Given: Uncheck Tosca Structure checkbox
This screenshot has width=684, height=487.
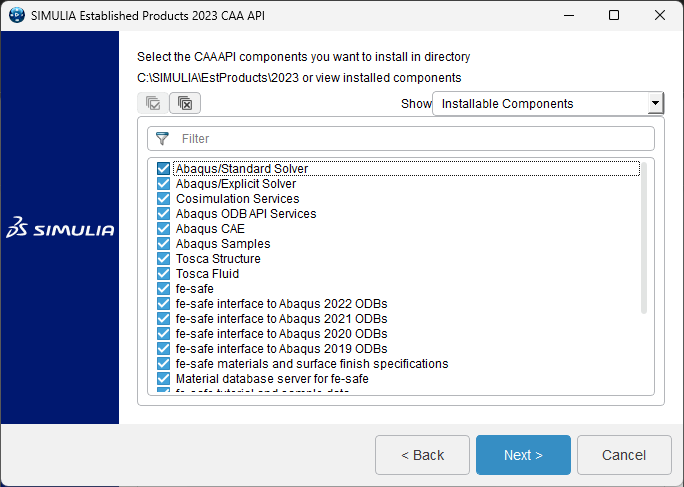Looking at the screenshot, I should (x=164, y=259).
